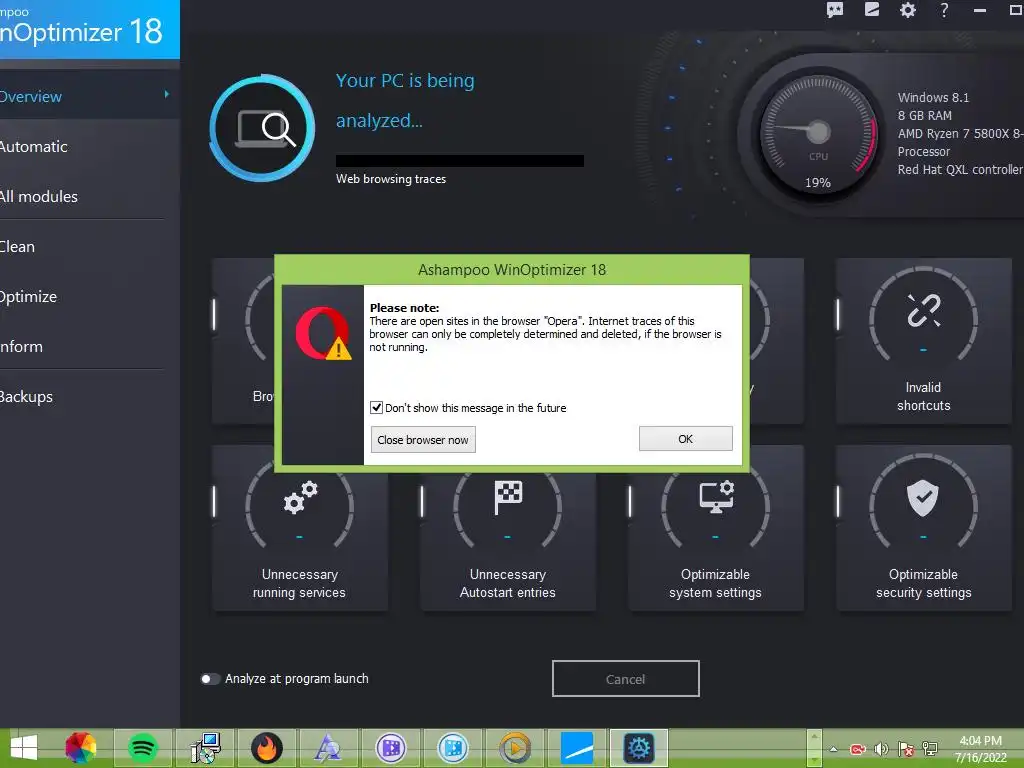Screen dimensions: 1024x768
Task: Toggle Analyze at program launch switch
Action: (x=210, y=679)
